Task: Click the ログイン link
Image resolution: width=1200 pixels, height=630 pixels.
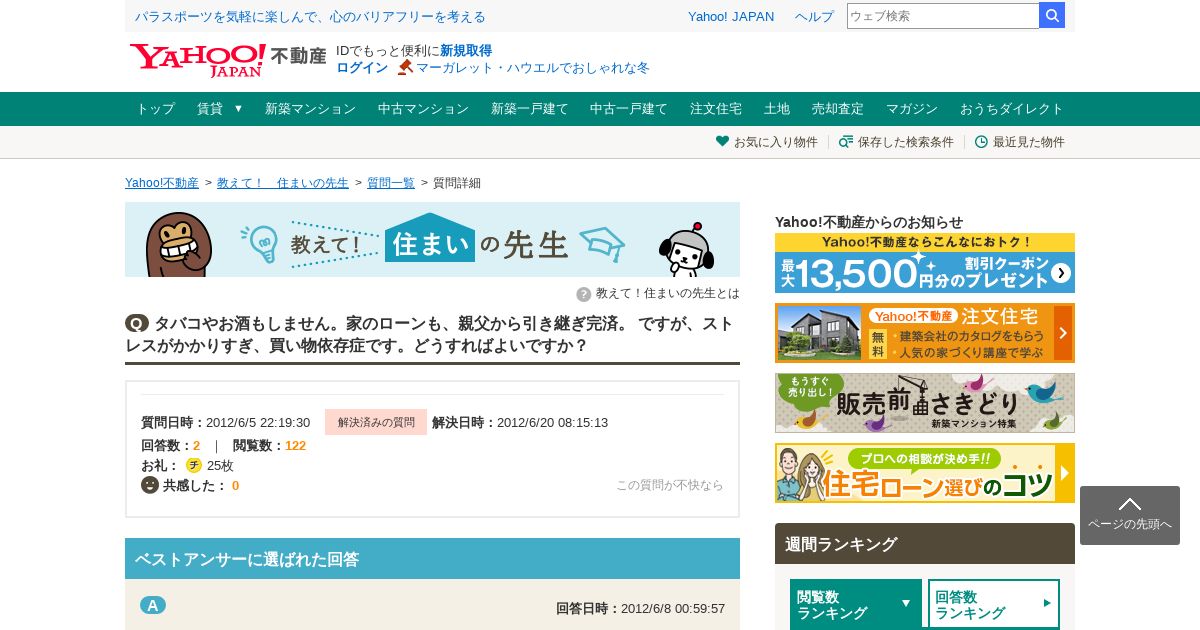Action: point(362,67)
